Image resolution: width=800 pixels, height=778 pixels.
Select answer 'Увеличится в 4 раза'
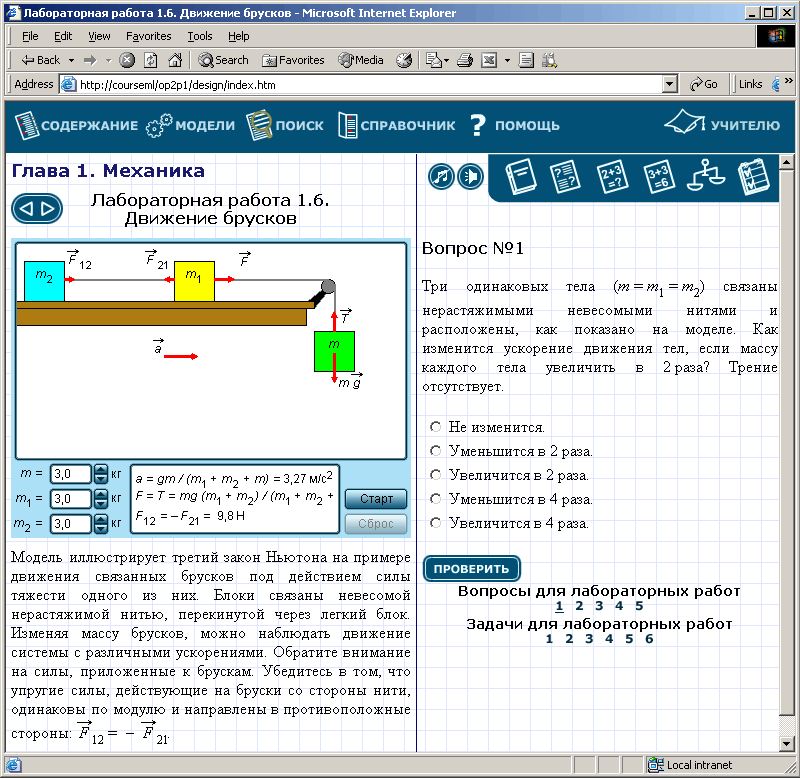(436, 522)
